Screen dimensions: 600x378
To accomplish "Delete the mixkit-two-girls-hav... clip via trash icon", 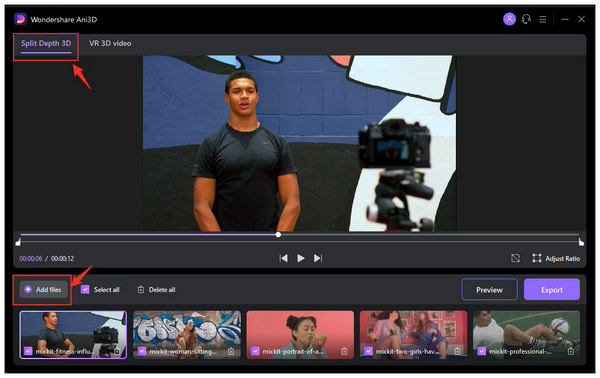I will click(x=457, y=351).
